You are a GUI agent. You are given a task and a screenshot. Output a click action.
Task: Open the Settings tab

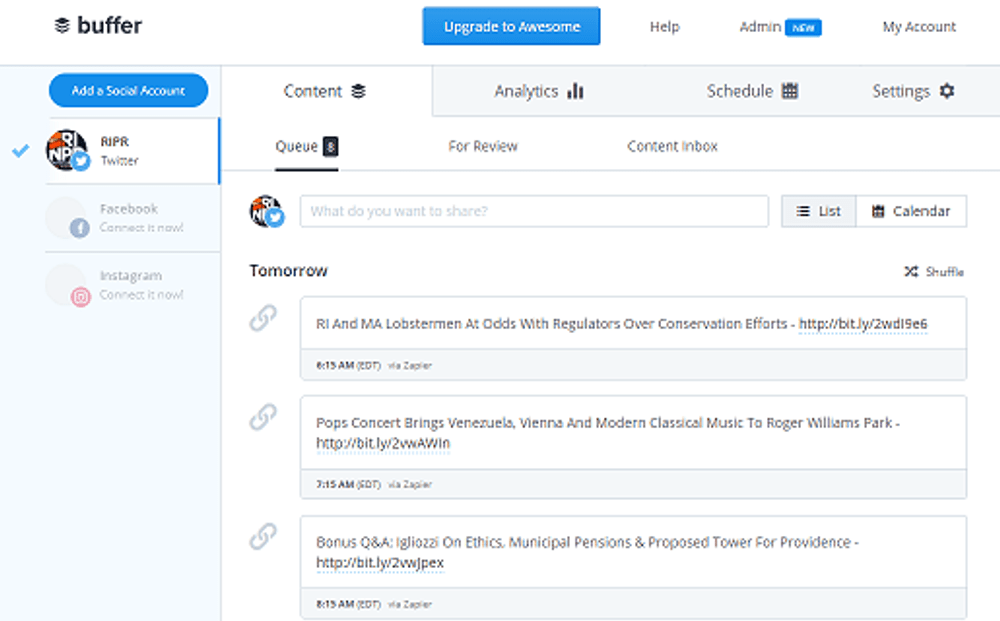click(x=913, y=91)
